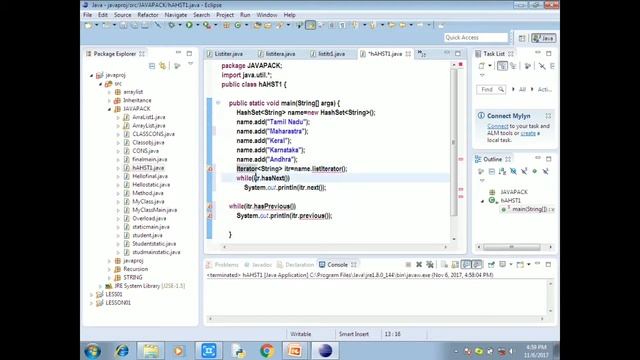Image resolution: width=640 pixels, height=360 pixels.
Task: Click Remove Launch X icon in Console
Action: tap(419, 264)
